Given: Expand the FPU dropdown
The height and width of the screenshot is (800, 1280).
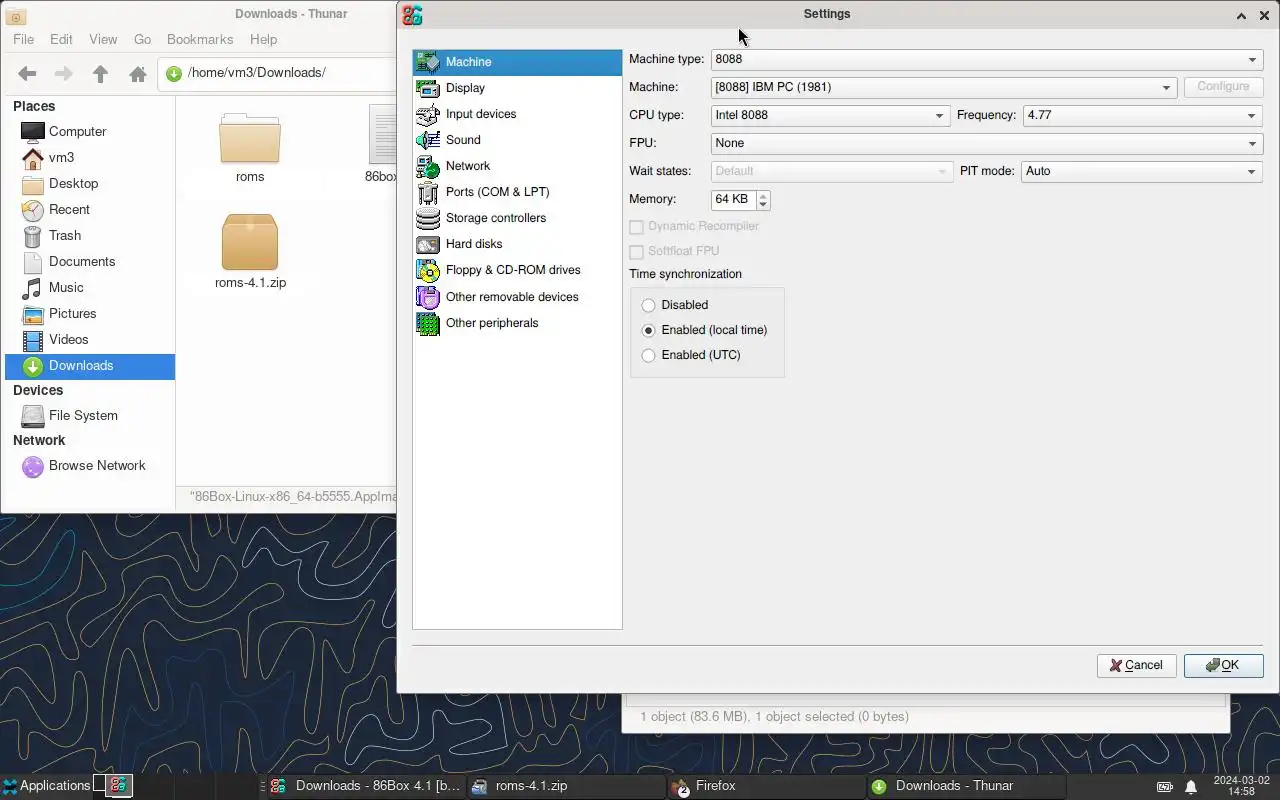Looking at the screenshot, I should pos(987,143).
